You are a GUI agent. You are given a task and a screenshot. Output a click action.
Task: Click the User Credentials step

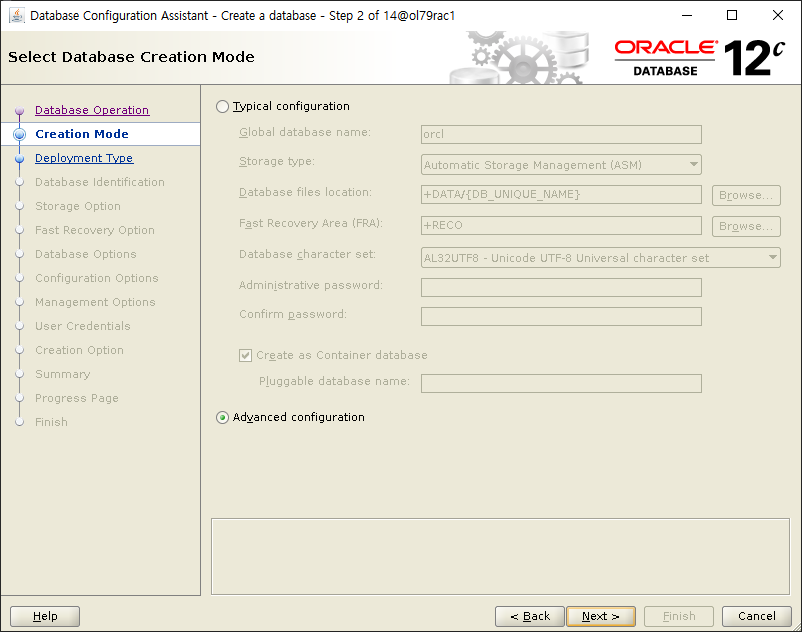pyautogui.click(x=83, y=326)
